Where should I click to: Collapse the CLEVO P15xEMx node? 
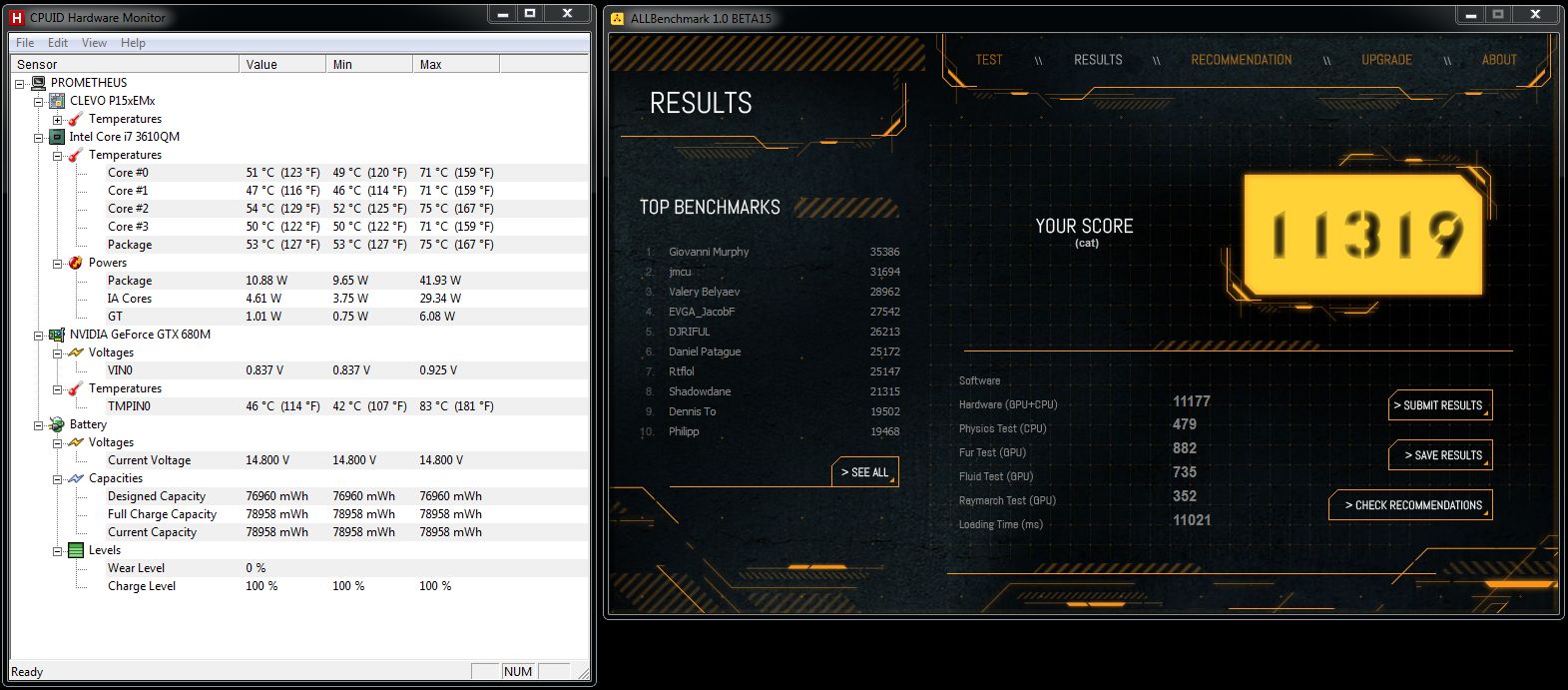[39, 101]
